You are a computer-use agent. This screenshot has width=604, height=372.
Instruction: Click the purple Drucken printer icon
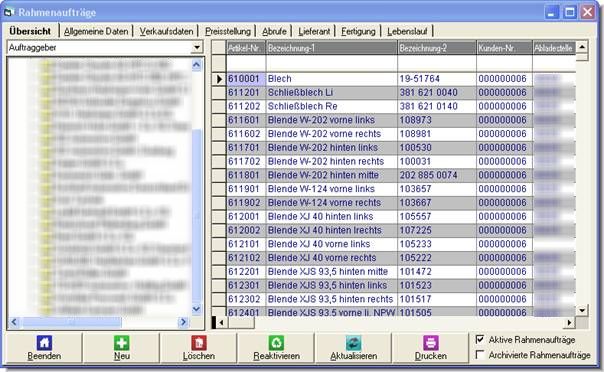pyautogui.click(x=431, y=342)
